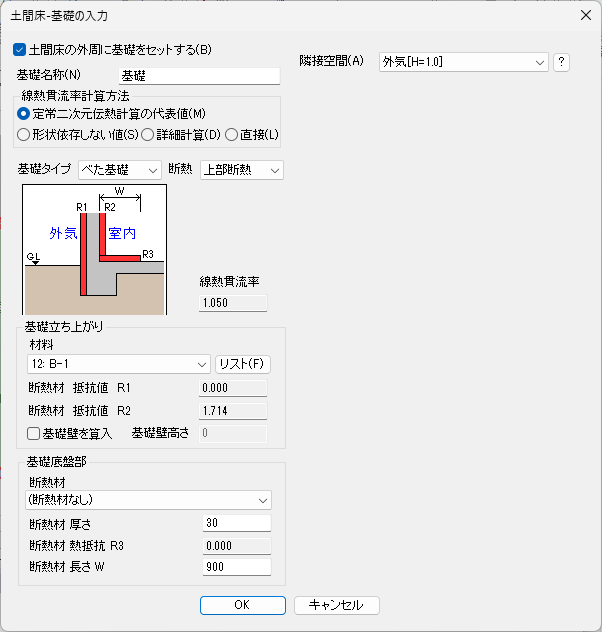Click キャンセル button
Viewport: 602px width, 632px height.
336,605
